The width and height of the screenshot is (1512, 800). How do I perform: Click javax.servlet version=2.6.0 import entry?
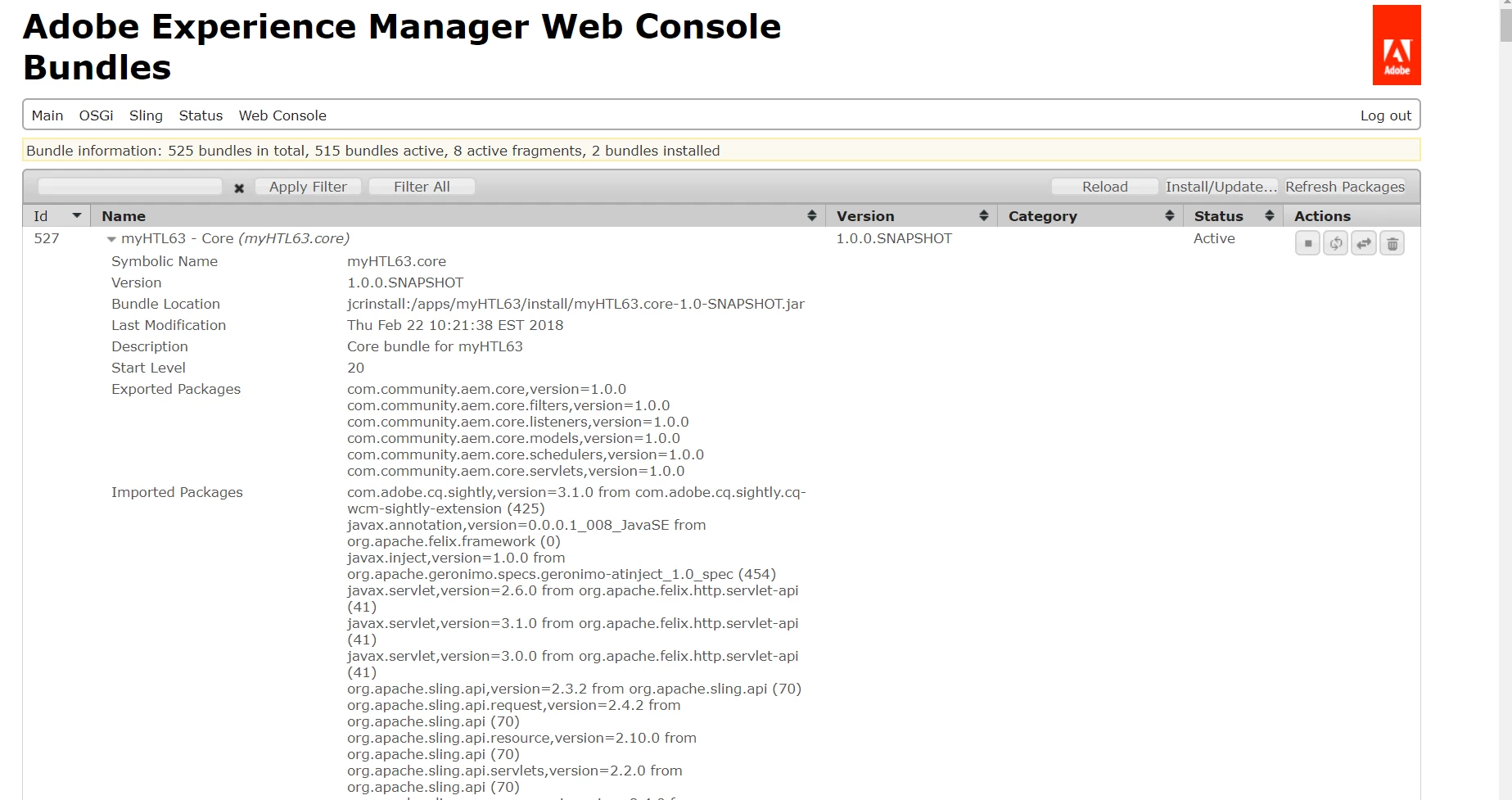(573, 599)
